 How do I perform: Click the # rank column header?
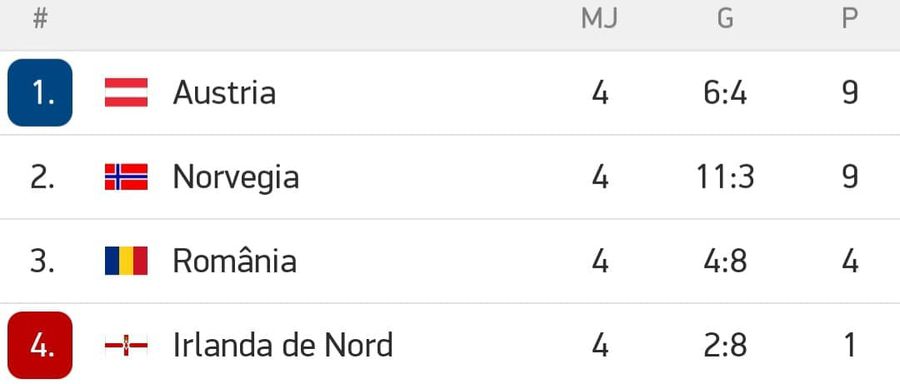(x=40, y=19)
